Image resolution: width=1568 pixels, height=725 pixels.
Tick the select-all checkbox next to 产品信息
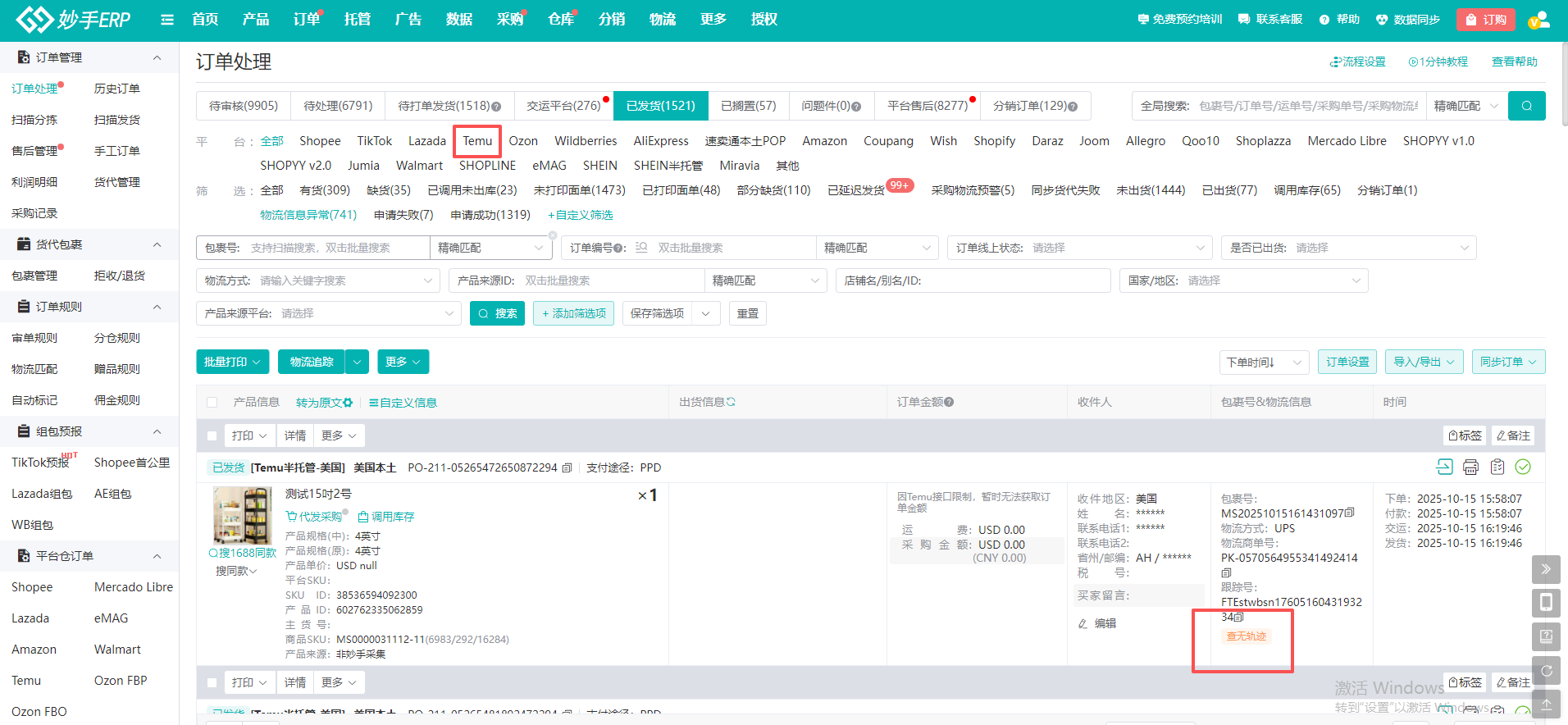click(x=212, y=403)
